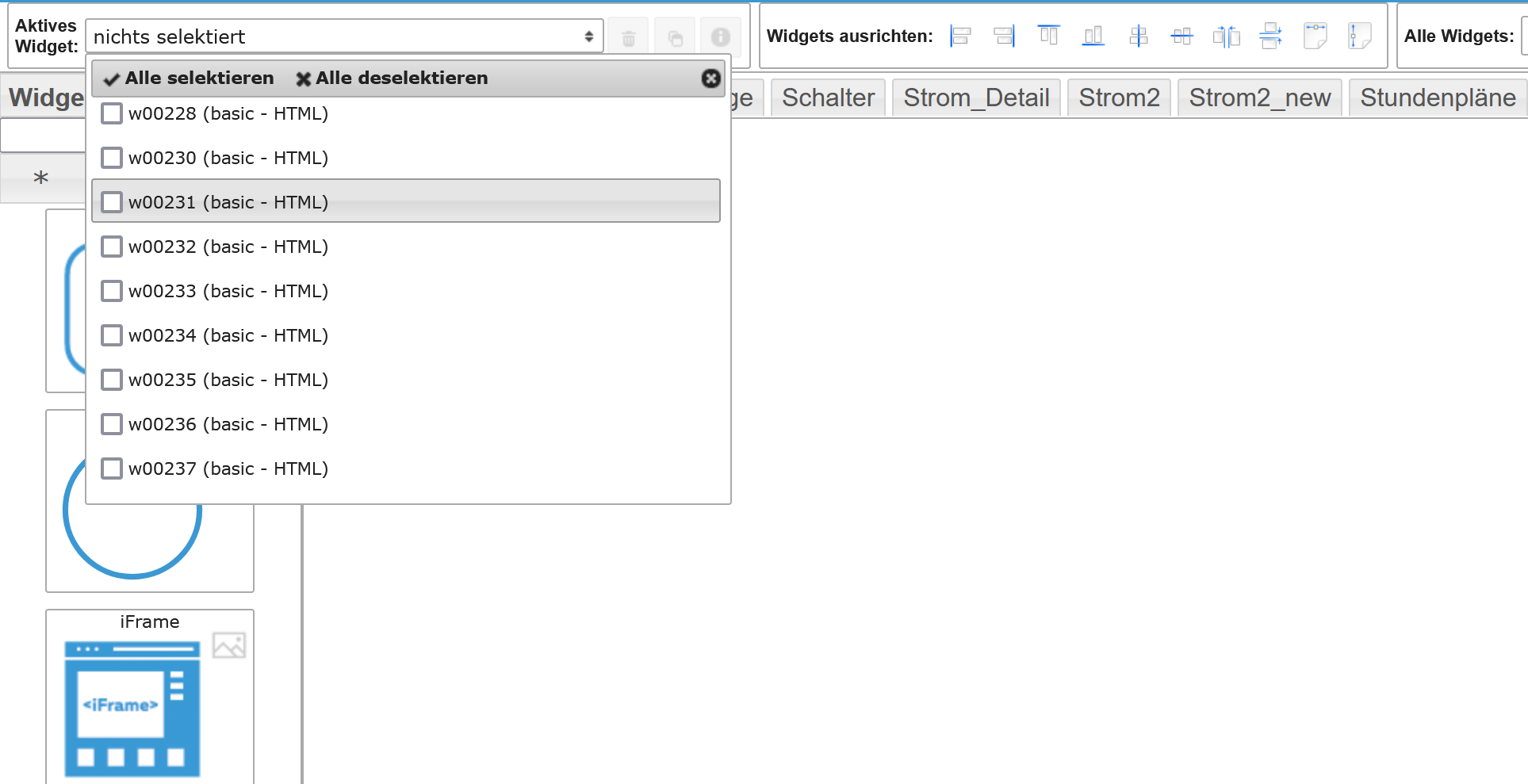
Task: Tick the checkbox for w00231
Action: coord(112,203)
